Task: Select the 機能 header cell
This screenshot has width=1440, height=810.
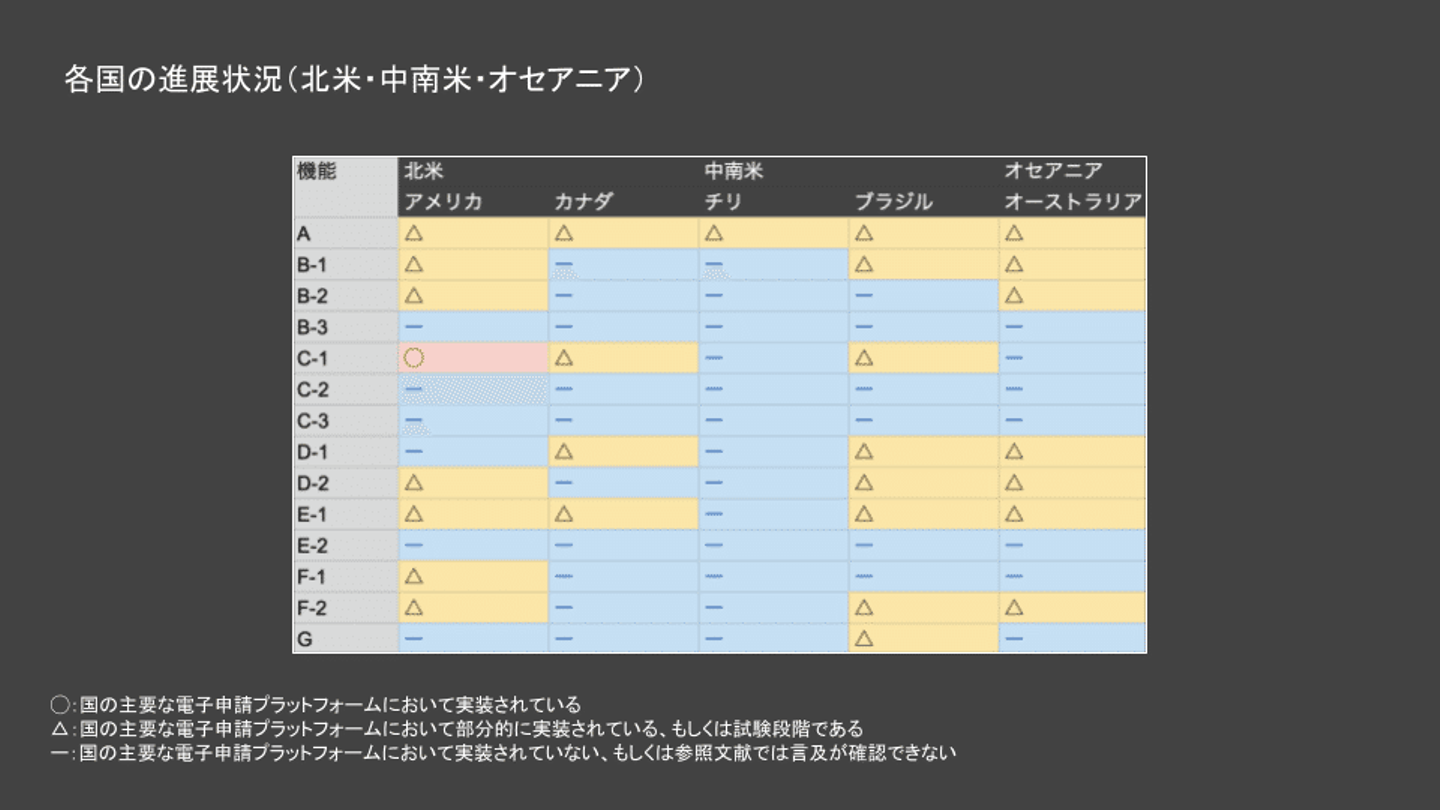Action: (x=317, y=171)
